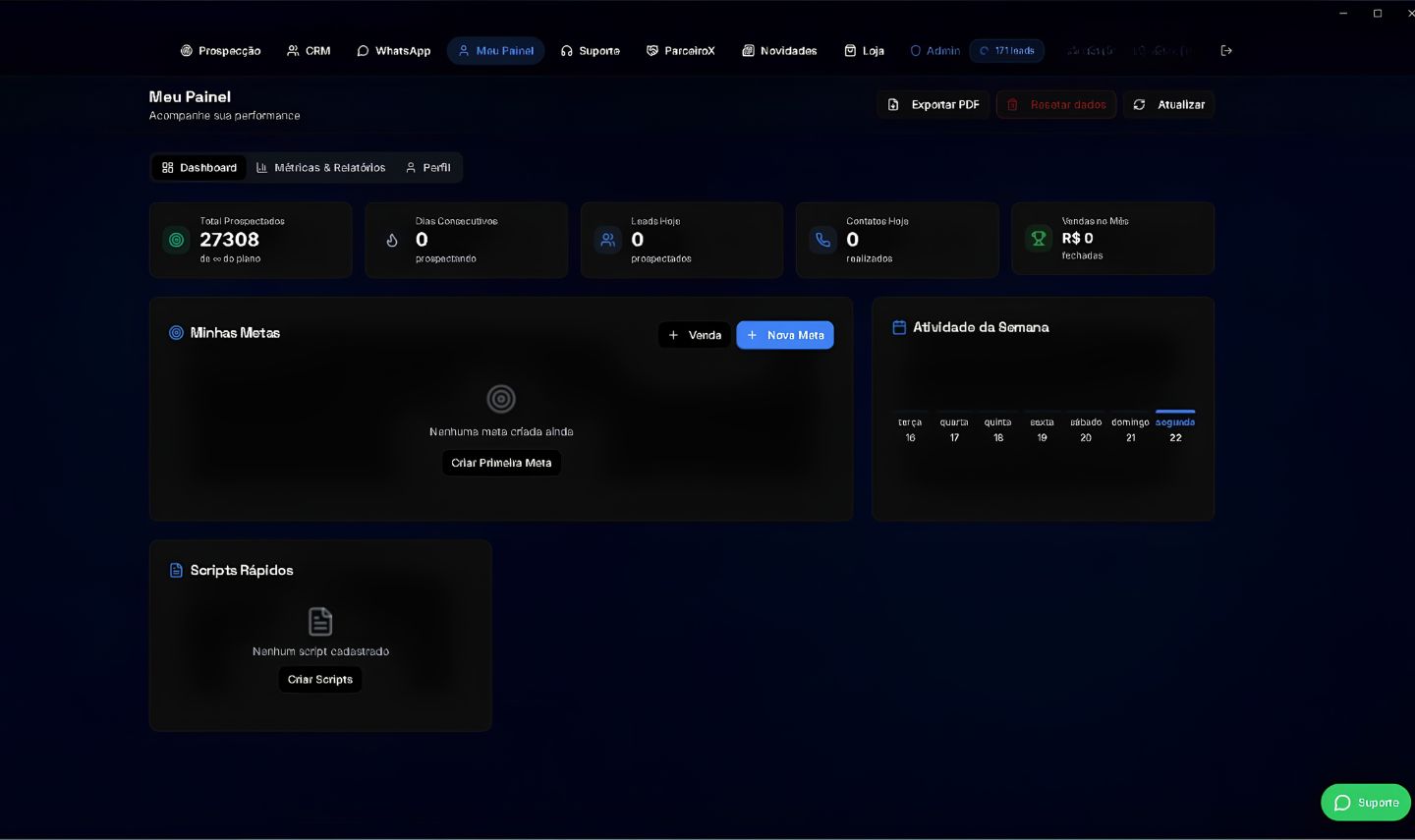Click the Minhas Metas target icon

pos(177,333)
